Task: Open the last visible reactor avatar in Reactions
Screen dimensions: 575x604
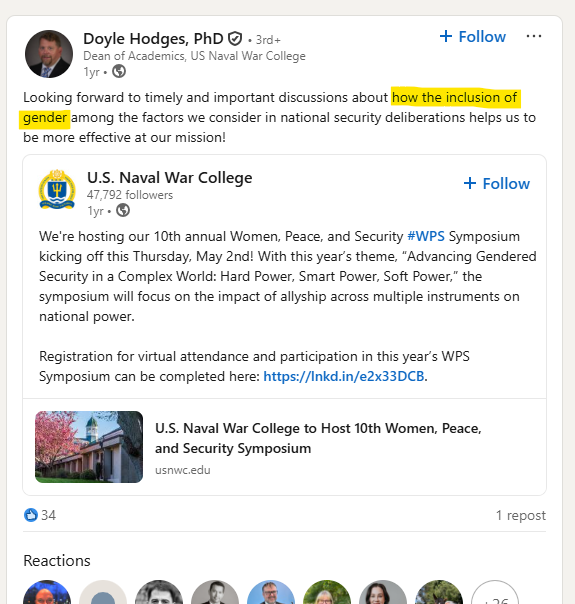Action: click(x=439, y=592)
